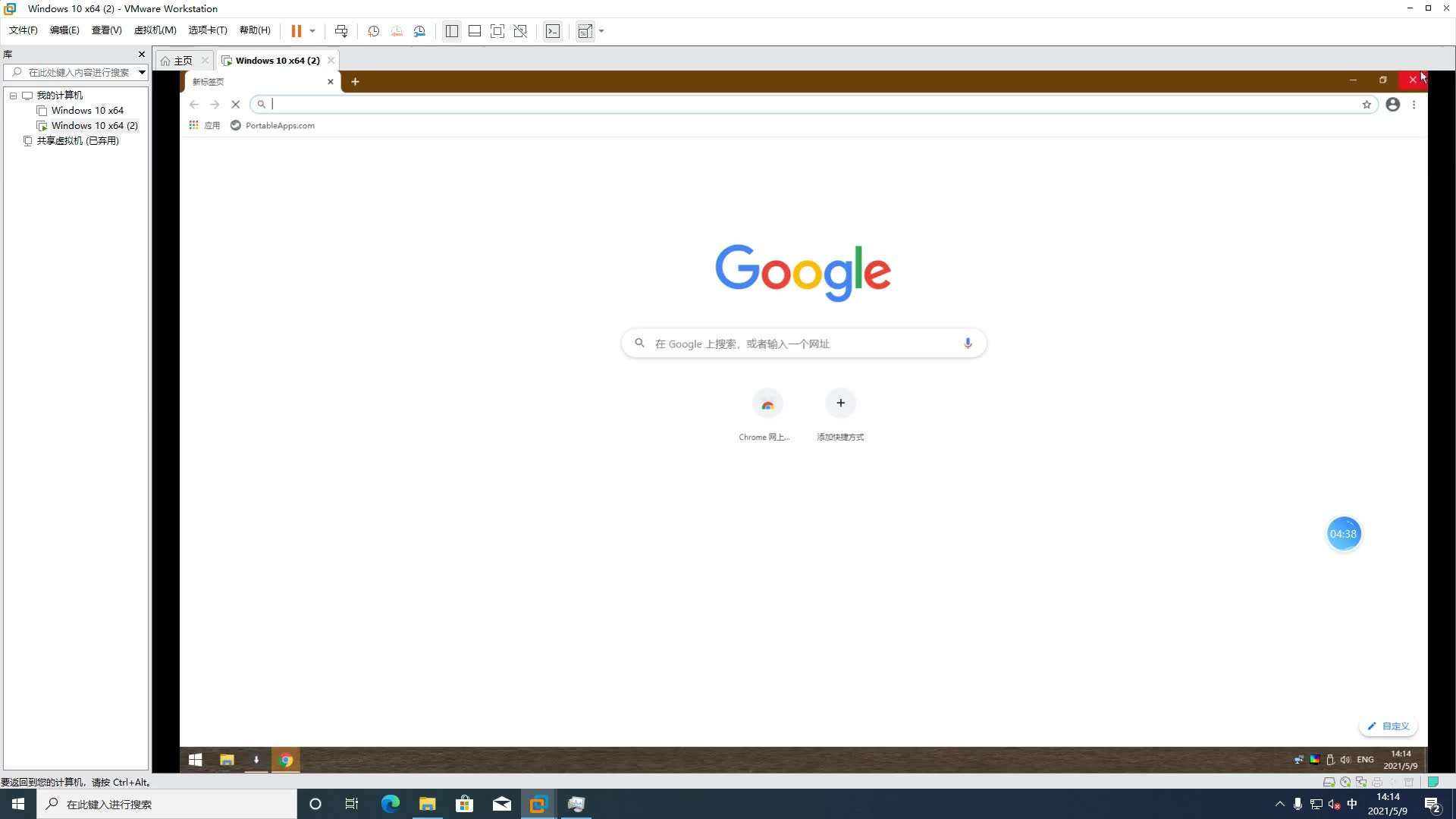Open the 查看(V) menu
The height and width of the screenshot is (819, 1456).
click(104, 31)
